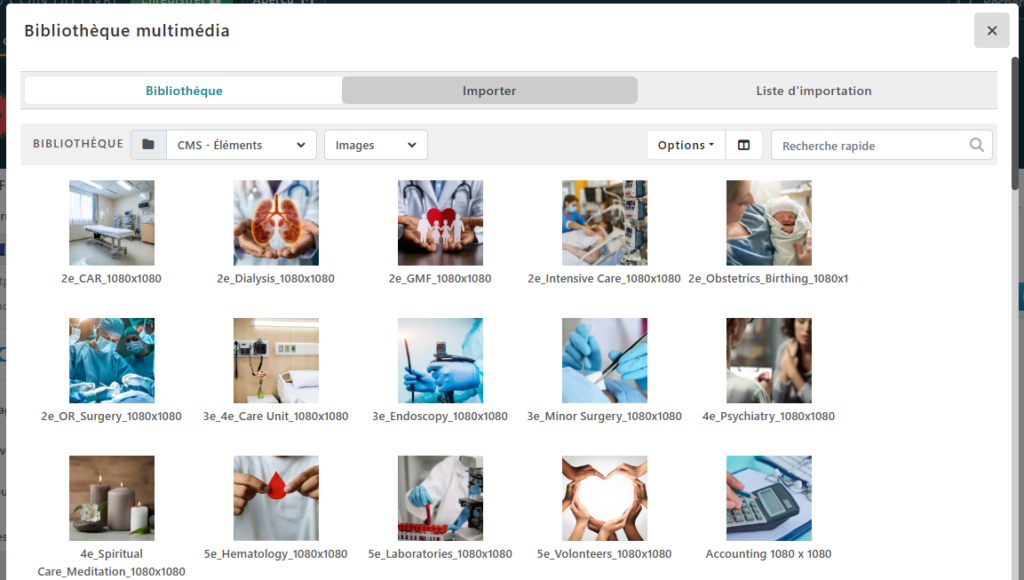Switch to the Importer tab
This screenshot has width=1024, height=580.
click(x=489, y=91)
